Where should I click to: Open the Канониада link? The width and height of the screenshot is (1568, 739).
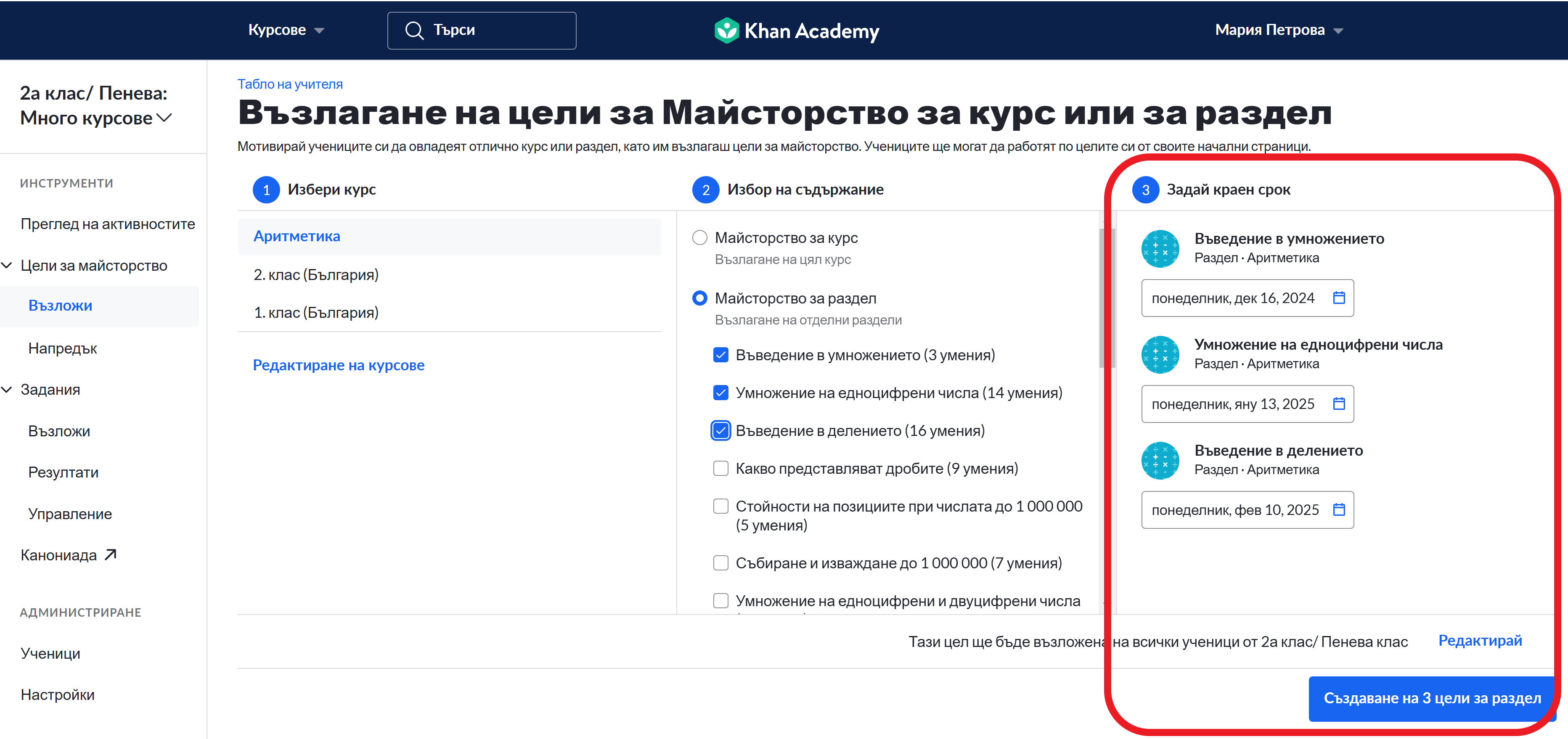click(58, 555)
